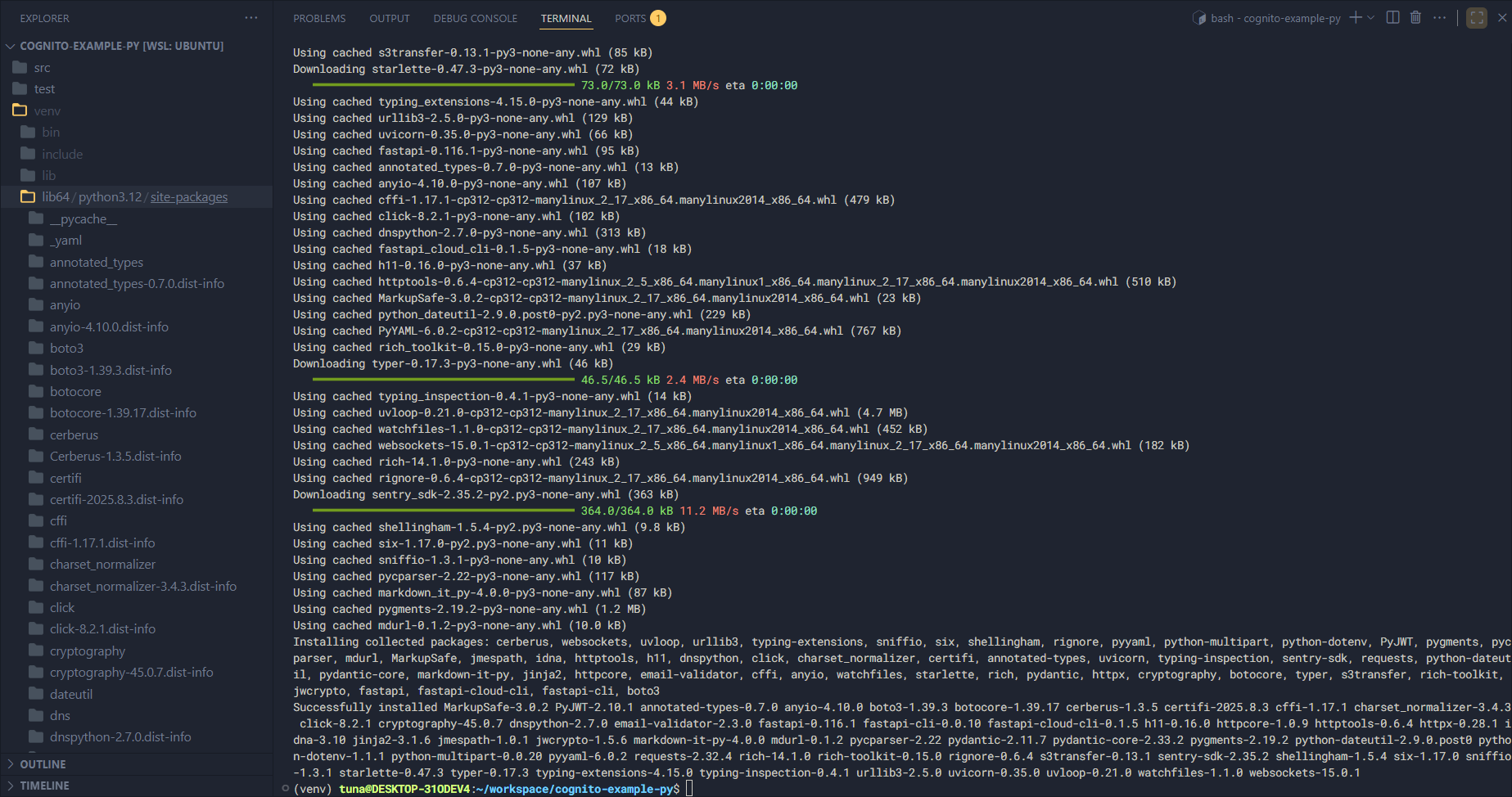The image size is (1512, 797).
Task: Open the launch profile dropdown arrow
Action: coord(1371,17)
